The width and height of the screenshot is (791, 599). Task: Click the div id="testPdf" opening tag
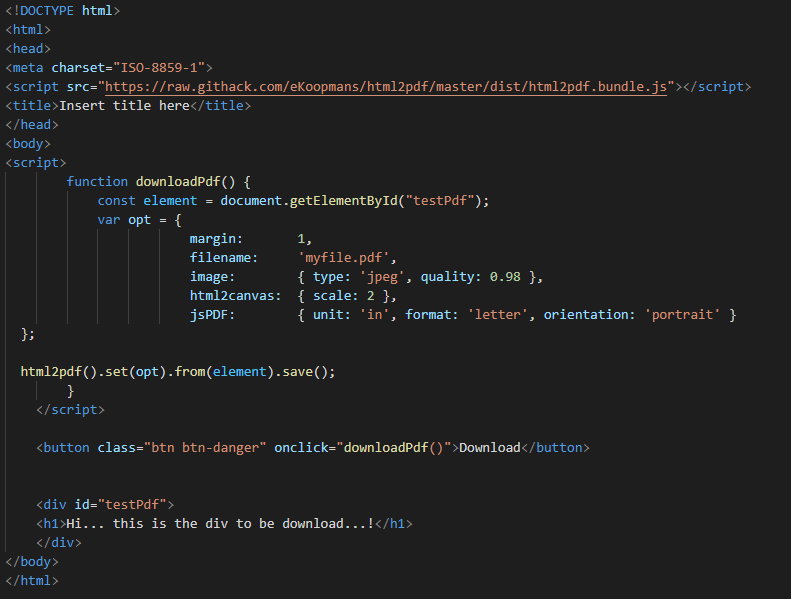pyautogui.click(x=105, y=505)
